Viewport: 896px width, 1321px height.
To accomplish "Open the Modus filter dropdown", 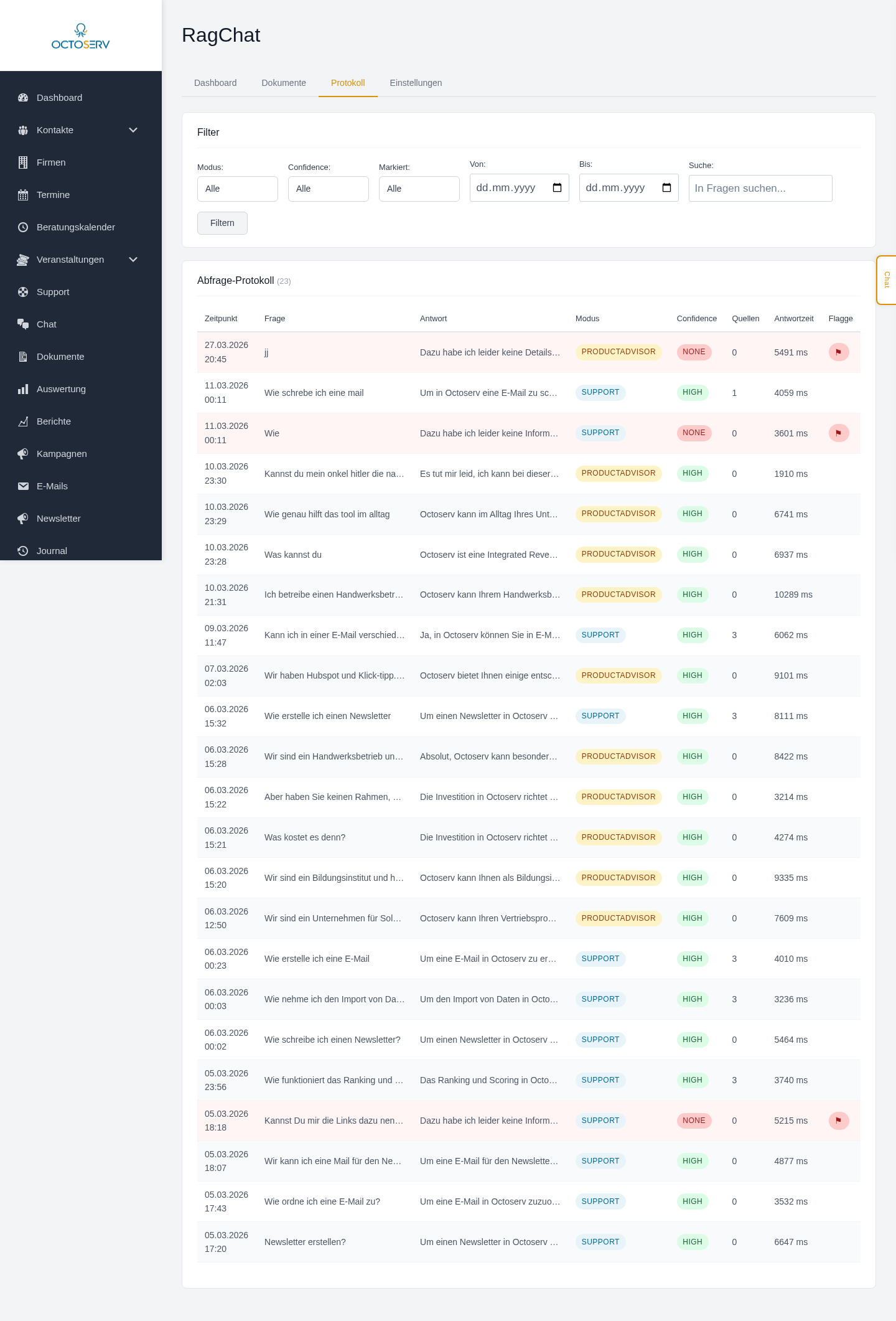I will click(237, 189).
